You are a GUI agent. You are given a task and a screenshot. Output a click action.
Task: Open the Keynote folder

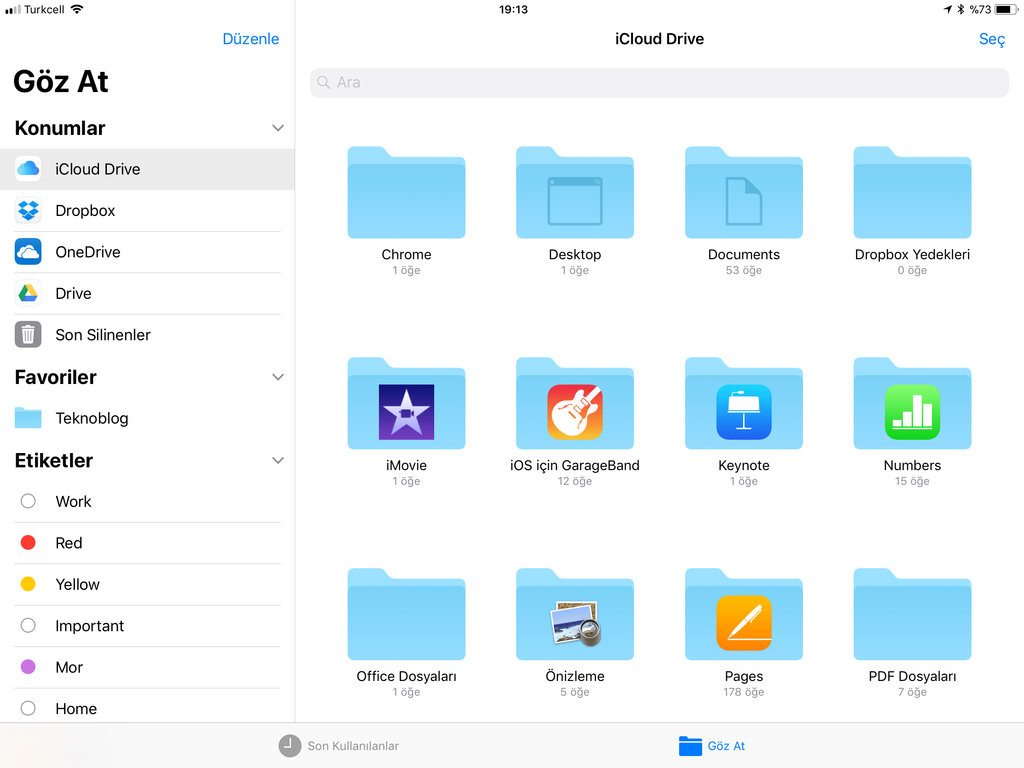(x=743, y=404)
